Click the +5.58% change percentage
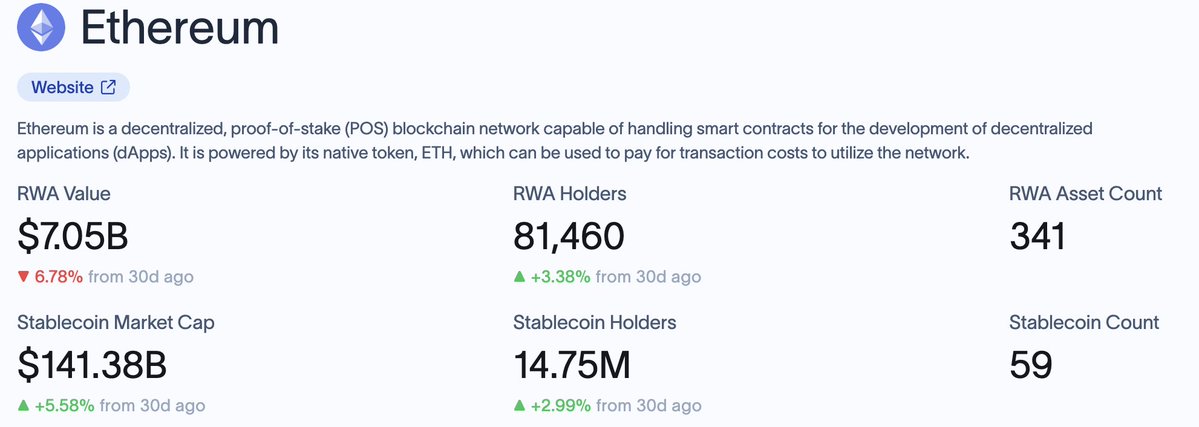Screen dimensions: 1199x427 coord(64,406)
